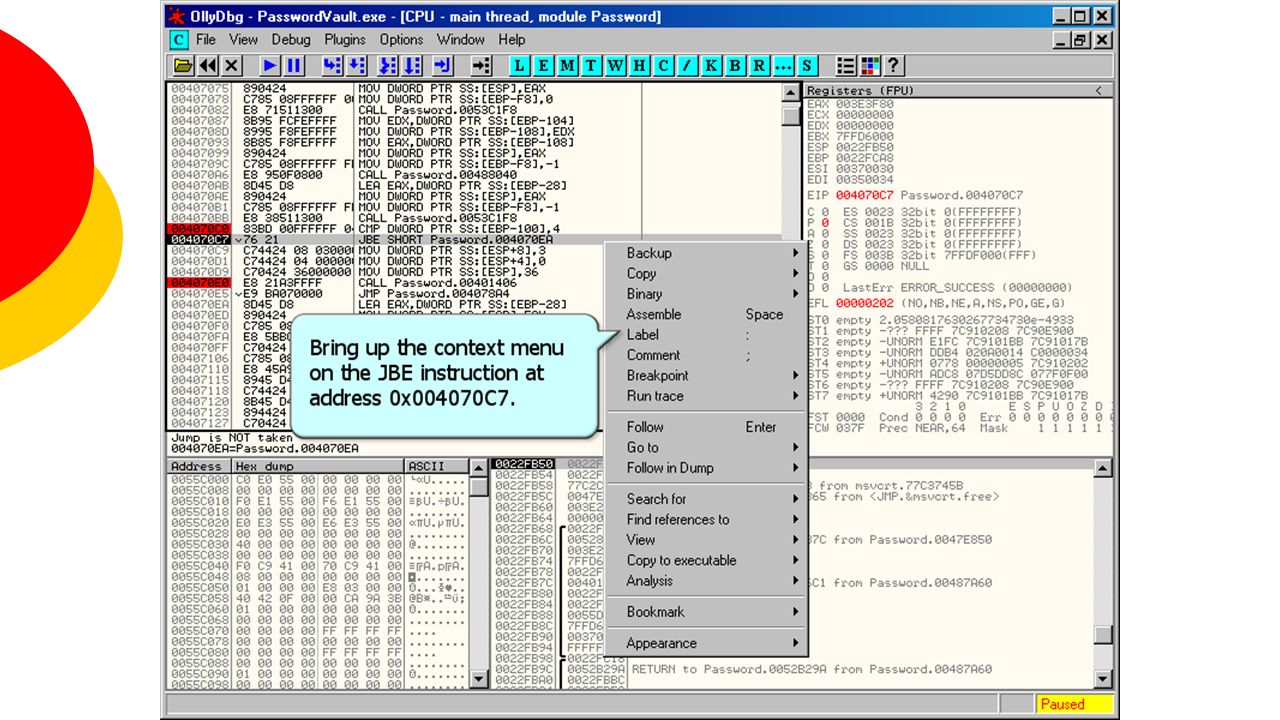The image size is (1280, 720).
Task: Open Log window with L button
Action: click(520, 66)
